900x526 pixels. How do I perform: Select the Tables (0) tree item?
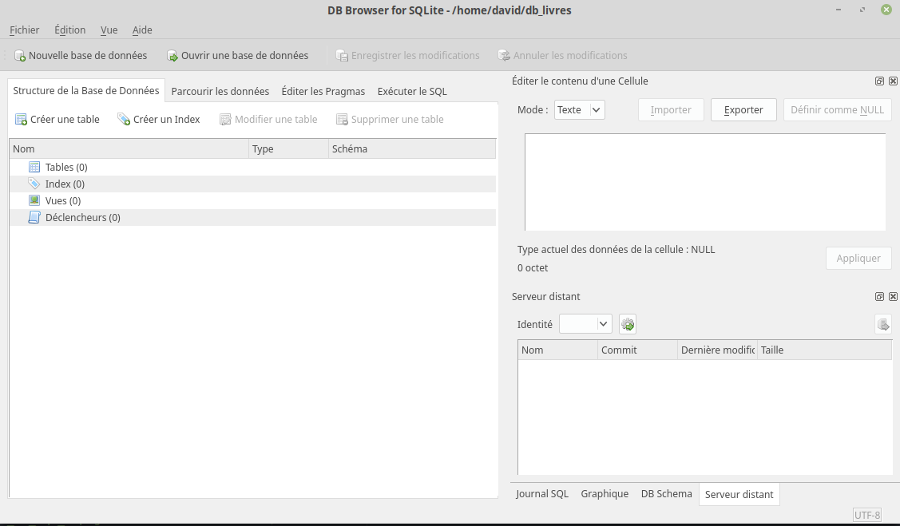(x=66, y=167)
